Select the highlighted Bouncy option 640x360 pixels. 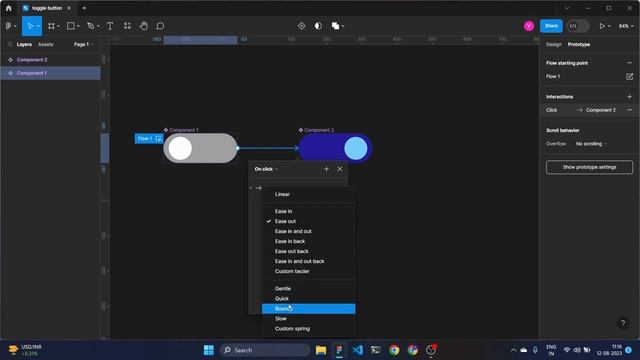309,309
